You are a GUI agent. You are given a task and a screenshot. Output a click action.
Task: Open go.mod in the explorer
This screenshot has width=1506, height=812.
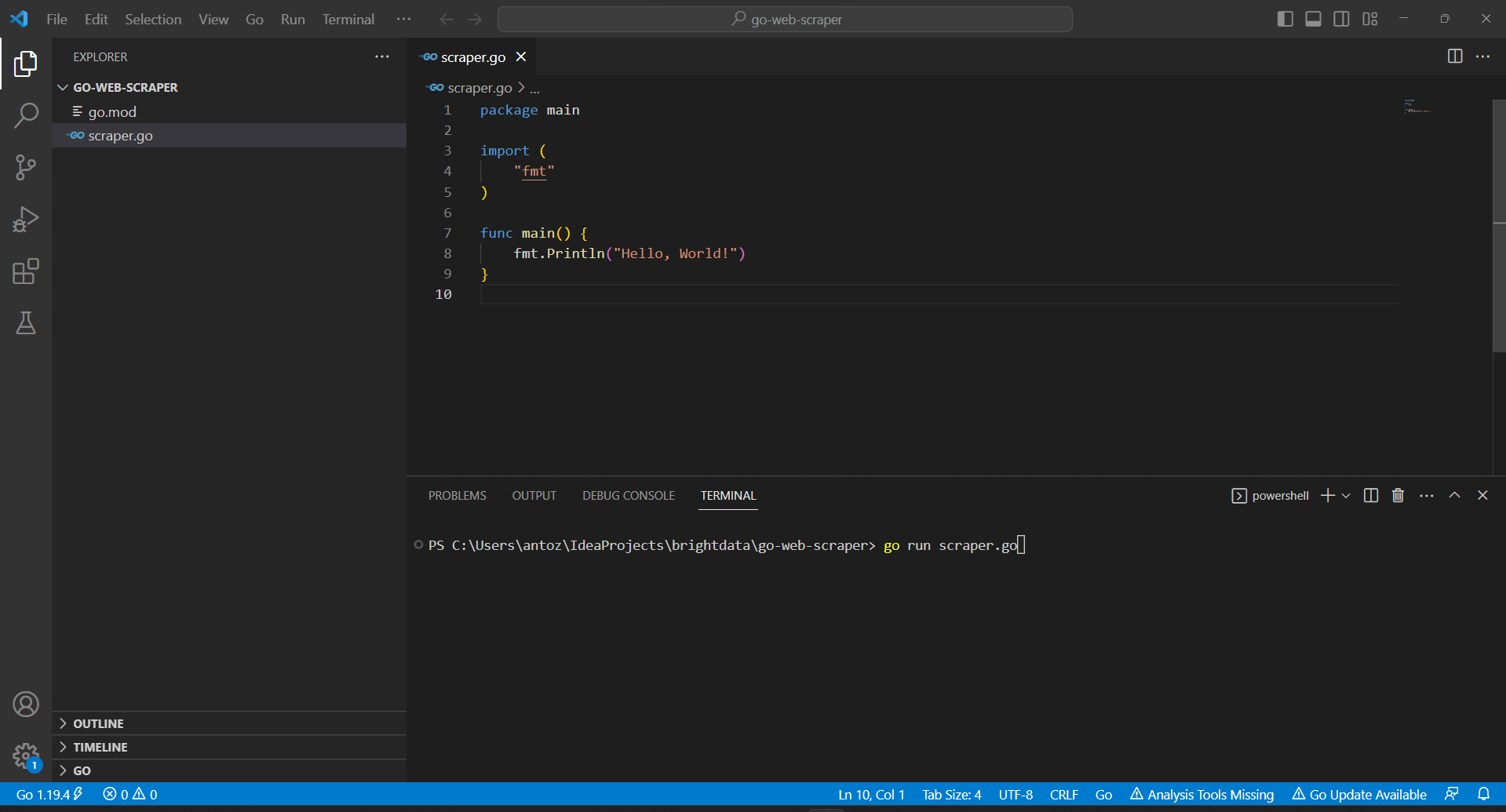tap(111, 111)
